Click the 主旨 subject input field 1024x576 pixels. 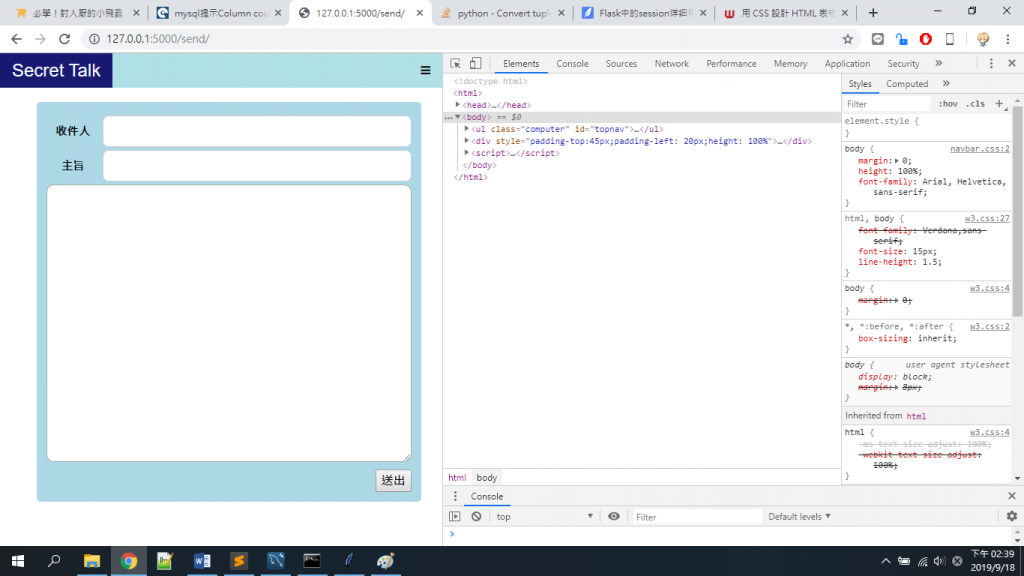pos(257,165)
